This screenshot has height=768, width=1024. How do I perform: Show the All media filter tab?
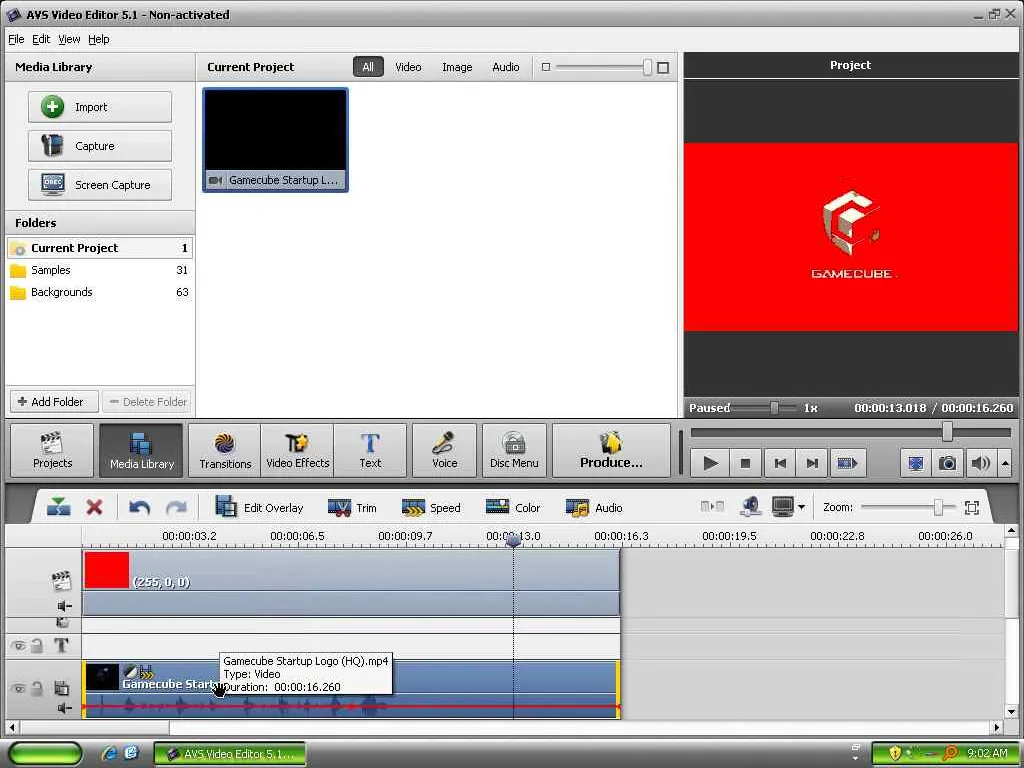coord(368,67)
